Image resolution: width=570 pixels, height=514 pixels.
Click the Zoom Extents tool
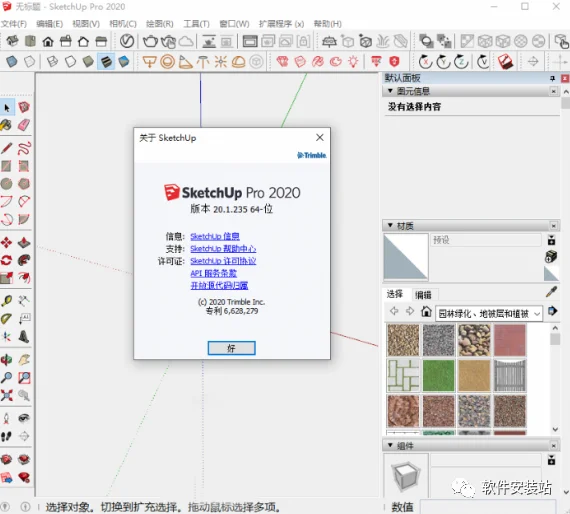6,395
